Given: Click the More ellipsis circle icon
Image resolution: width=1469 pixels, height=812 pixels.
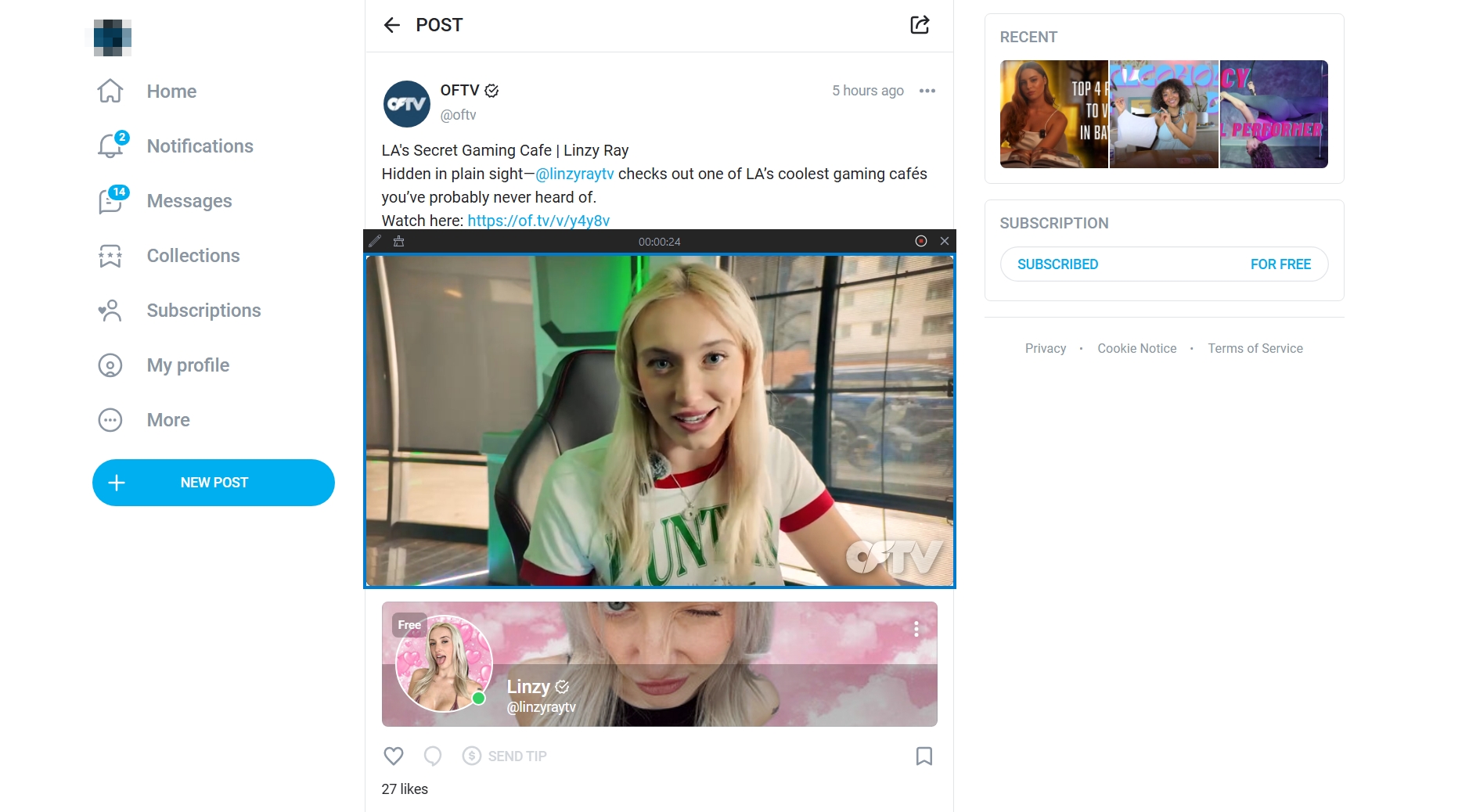Looking at the screenshot, I should coord(110,420).
